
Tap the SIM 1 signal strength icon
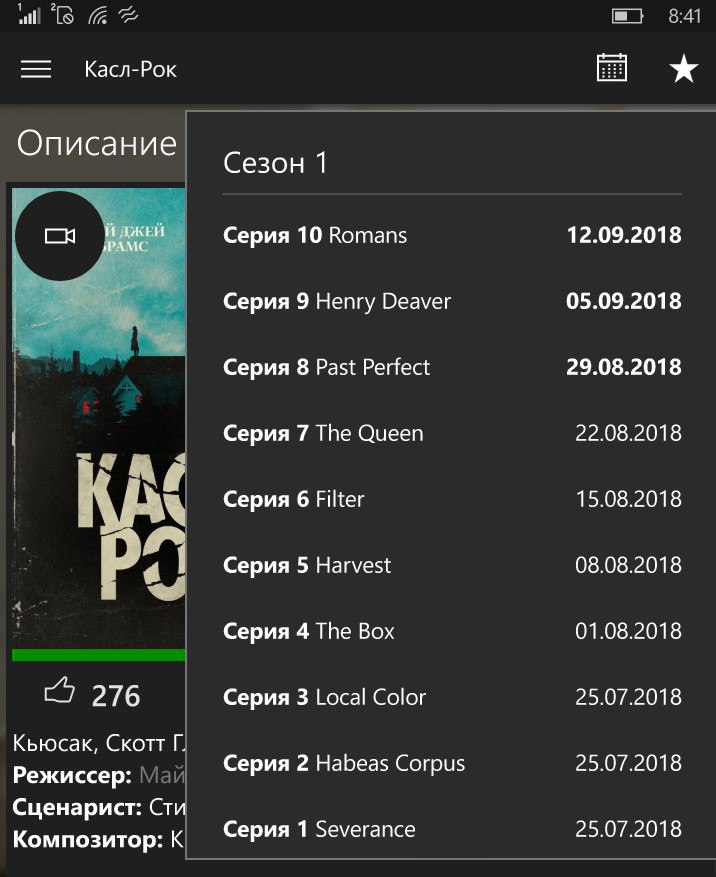[29, 13]
